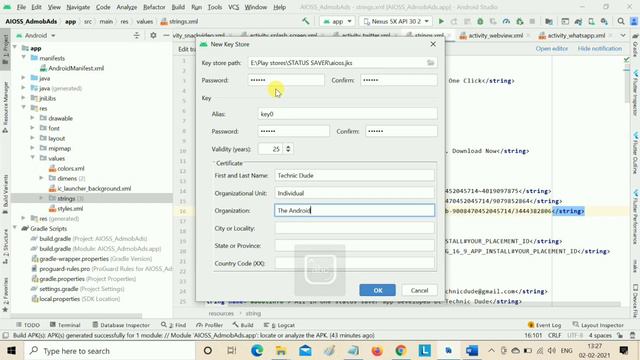The image size is (640, 360).
Task: Open Mail app from taskbar
Action: tap(305, 351)
